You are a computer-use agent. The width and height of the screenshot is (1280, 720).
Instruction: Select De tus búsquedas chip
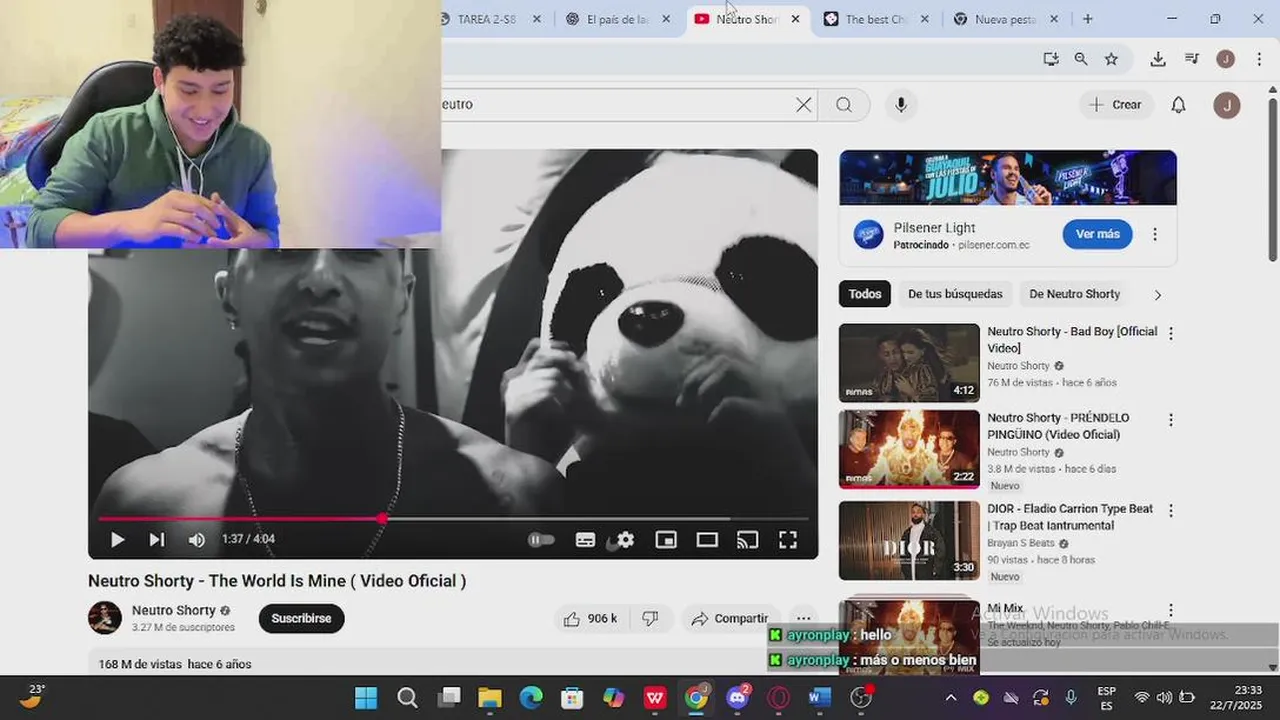point(955,294)
